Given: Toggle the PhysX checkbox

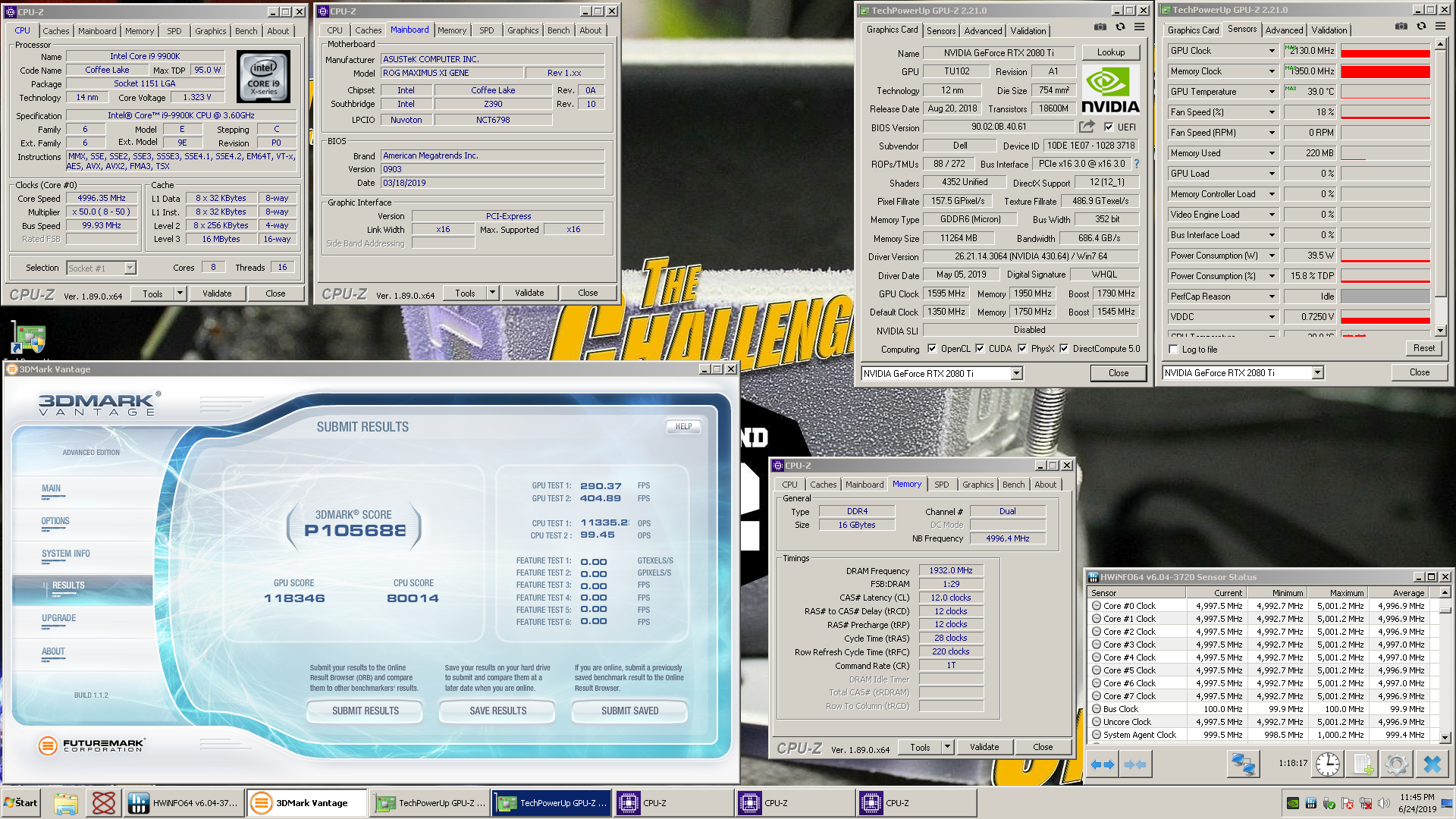Looking at the screenshot, I should pyautogui.click(x=1022, y=349).
